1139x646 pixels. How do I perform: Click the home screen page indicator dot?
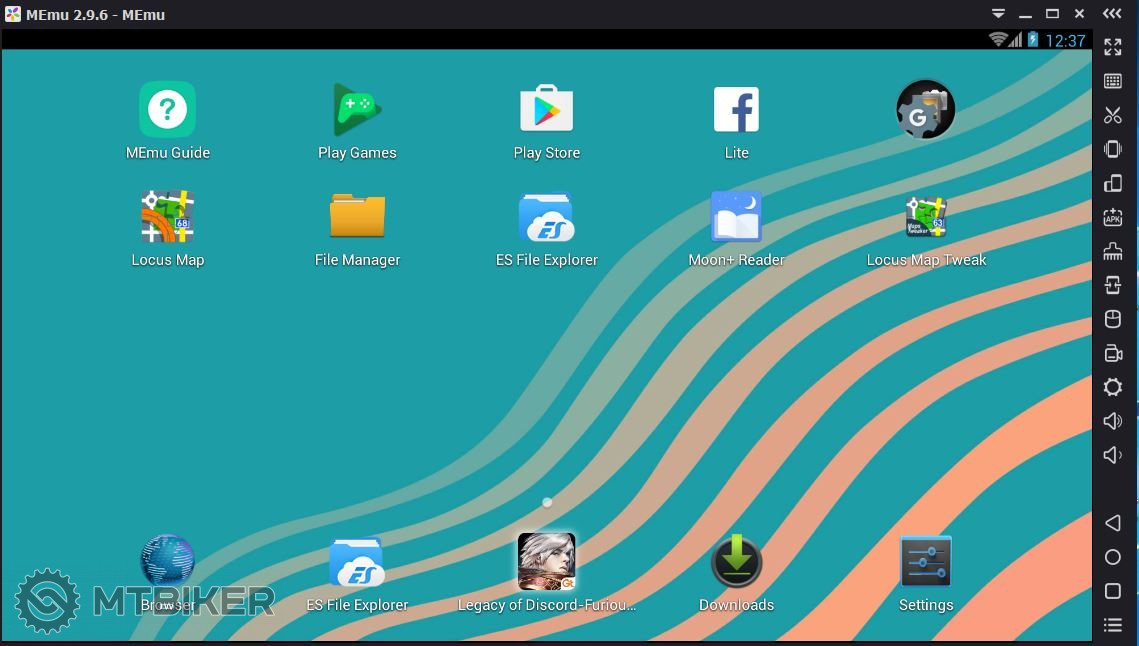[547, 502]
